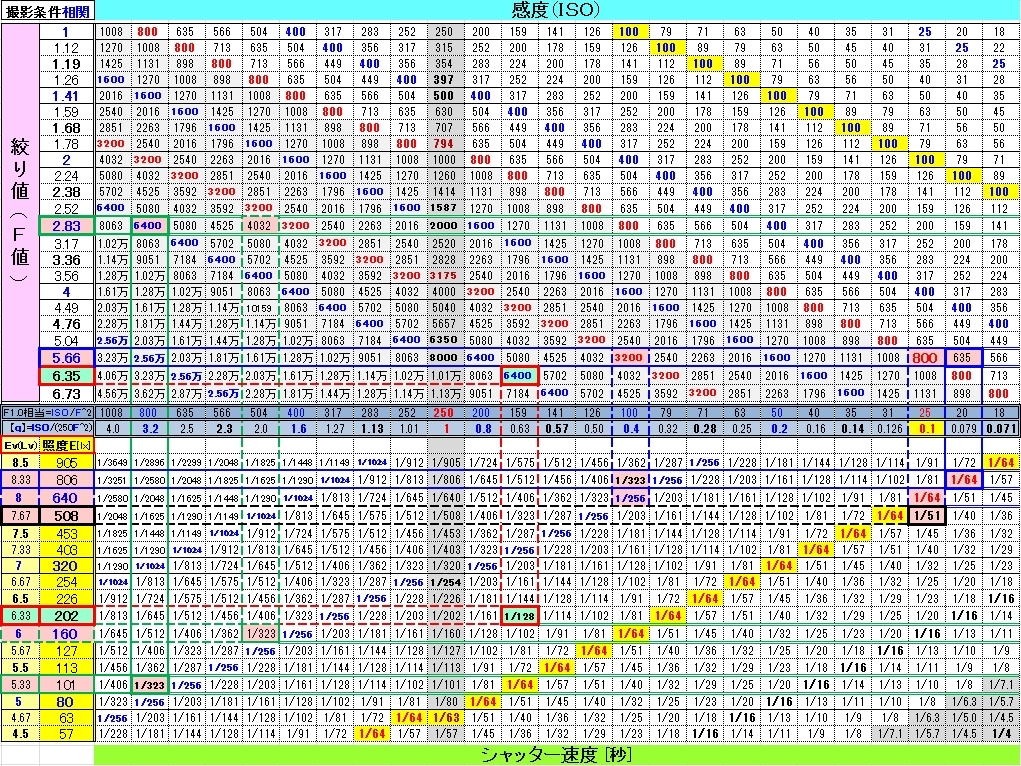Viewport: 1021px width, 766px height.
Task: Select Ev value 5.33
Action: (x=20, y=685)
